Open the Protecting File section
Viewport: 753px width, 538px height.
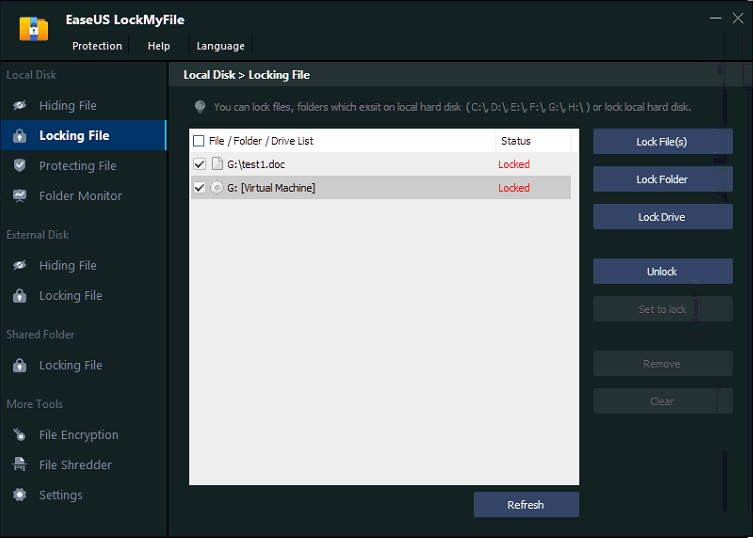coord(83,166)
